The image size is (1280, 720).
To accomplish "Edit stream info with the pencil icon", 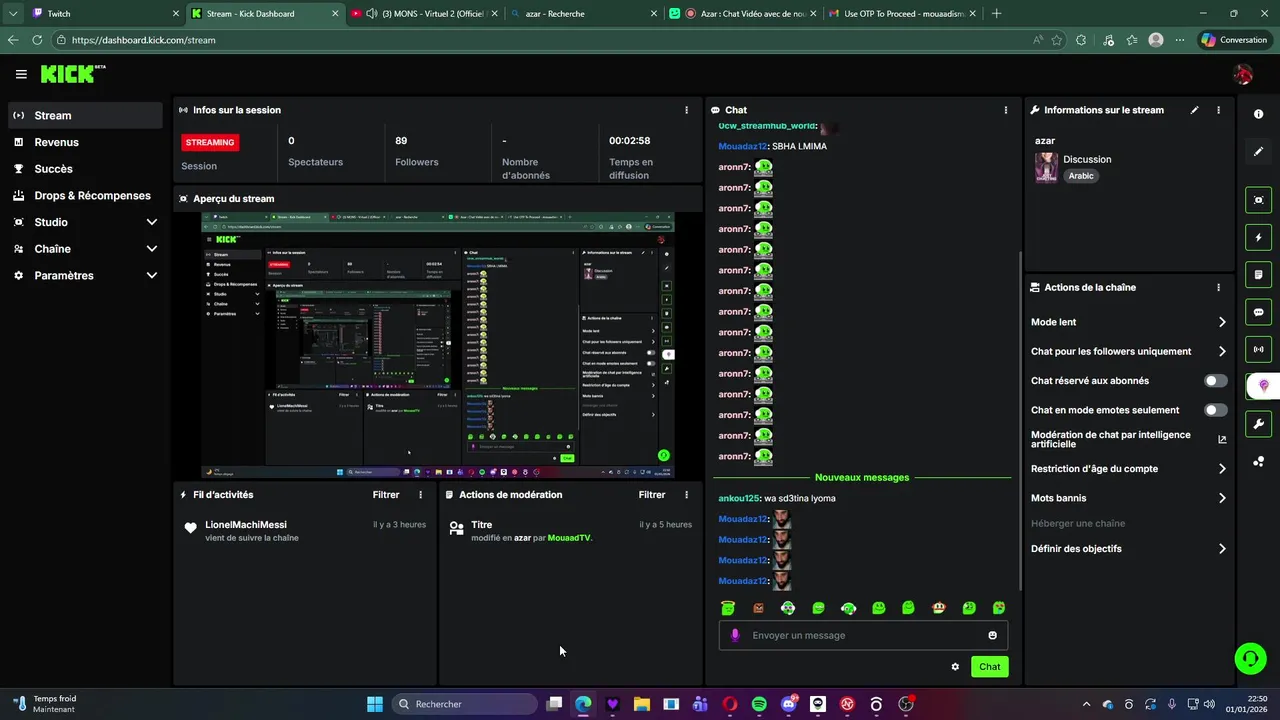I will pos(1194,110).
